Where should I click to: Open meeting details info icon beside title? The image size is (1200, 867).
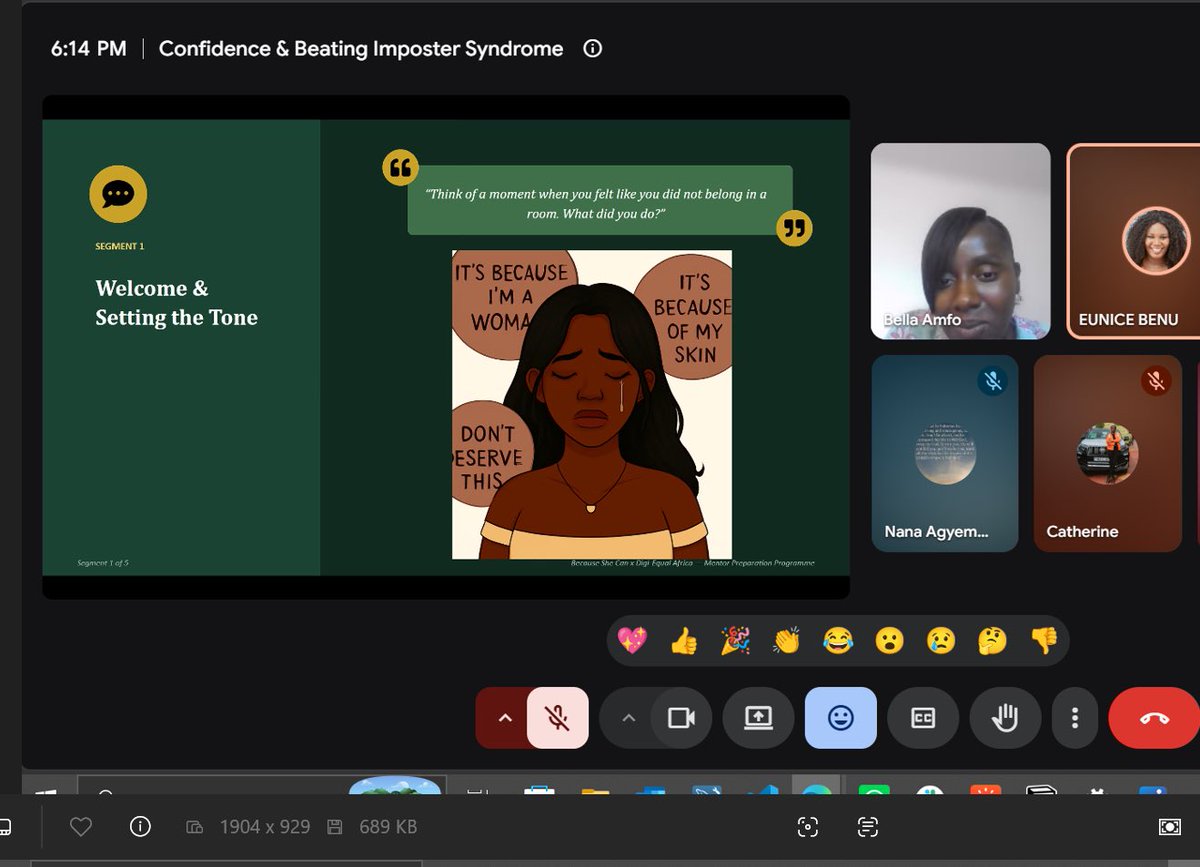point(593,48)
